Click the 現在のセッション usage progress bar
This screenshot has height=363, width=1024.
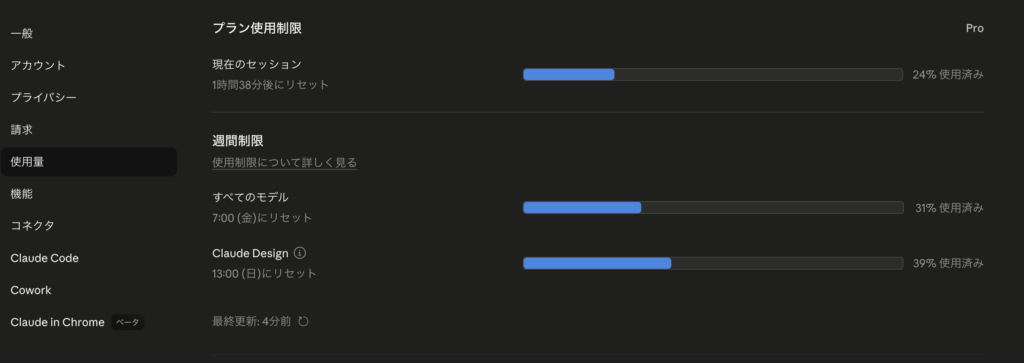pos(712,74)
